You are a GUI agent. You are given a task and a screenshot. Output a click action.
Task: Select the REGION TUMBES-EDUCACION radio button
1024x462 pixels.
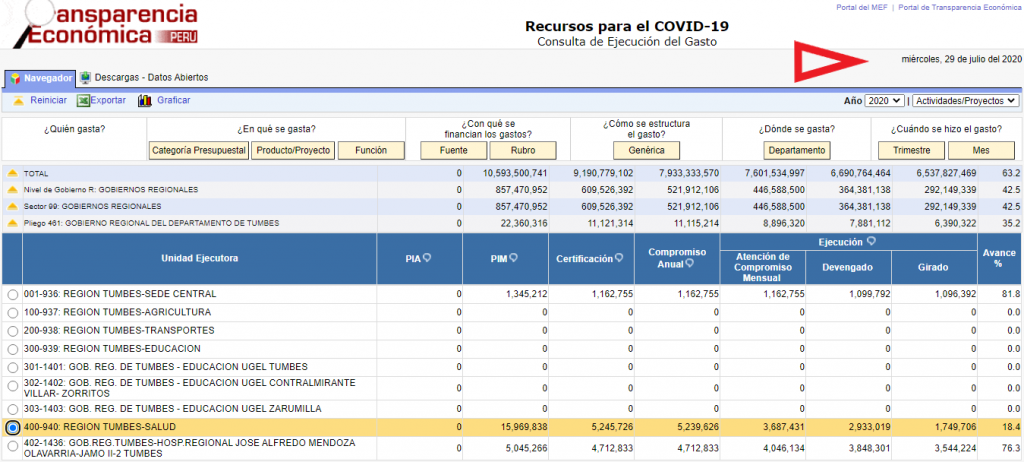tap(12, 349)
